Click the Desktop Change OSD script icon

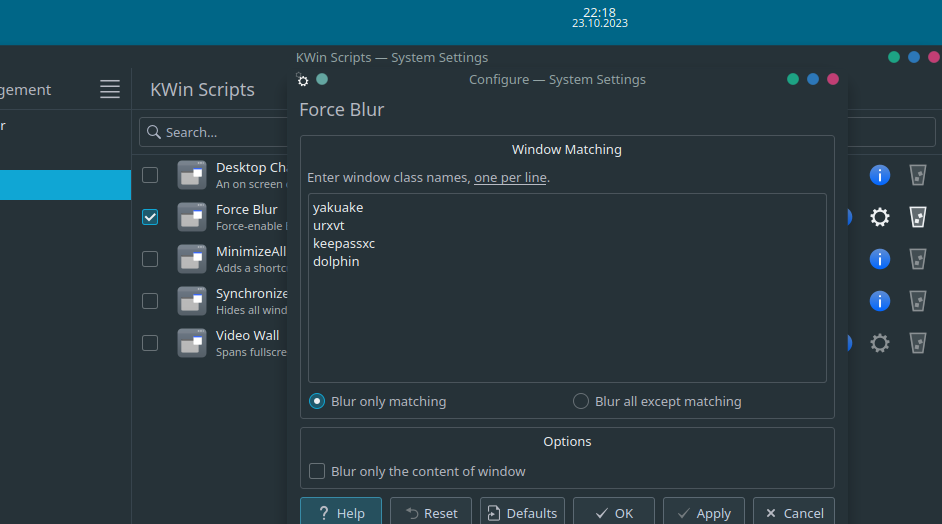click(192, 175)
